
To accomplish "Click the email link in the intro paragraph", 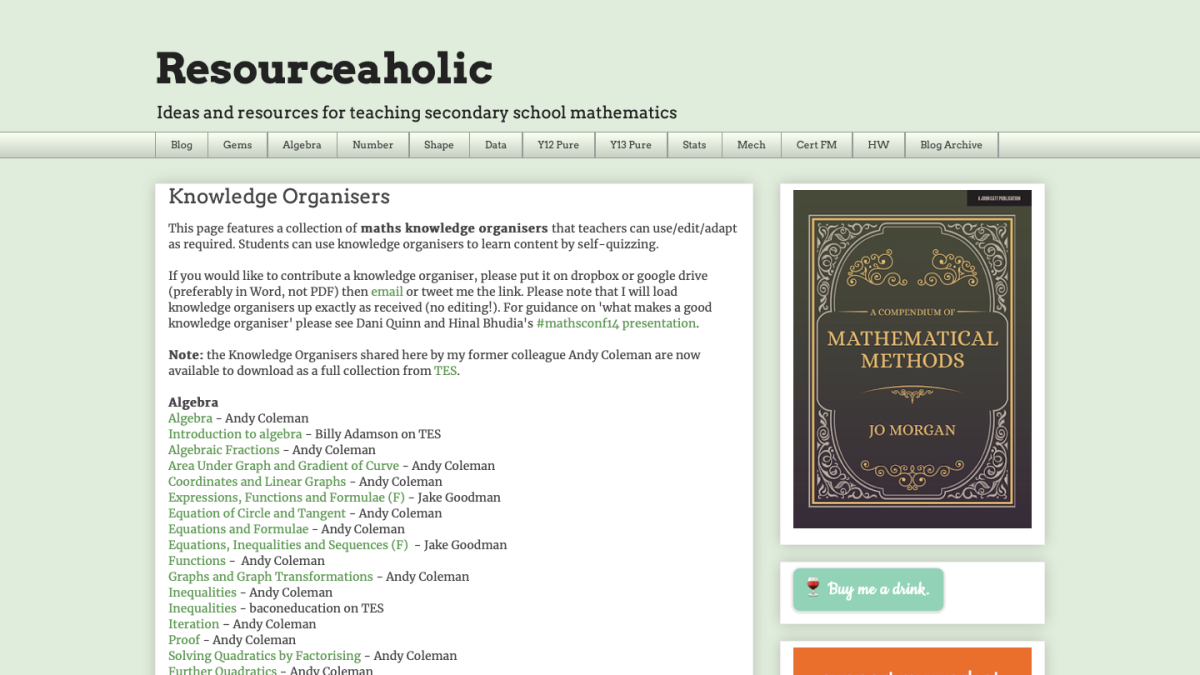I will pos(387,291).
